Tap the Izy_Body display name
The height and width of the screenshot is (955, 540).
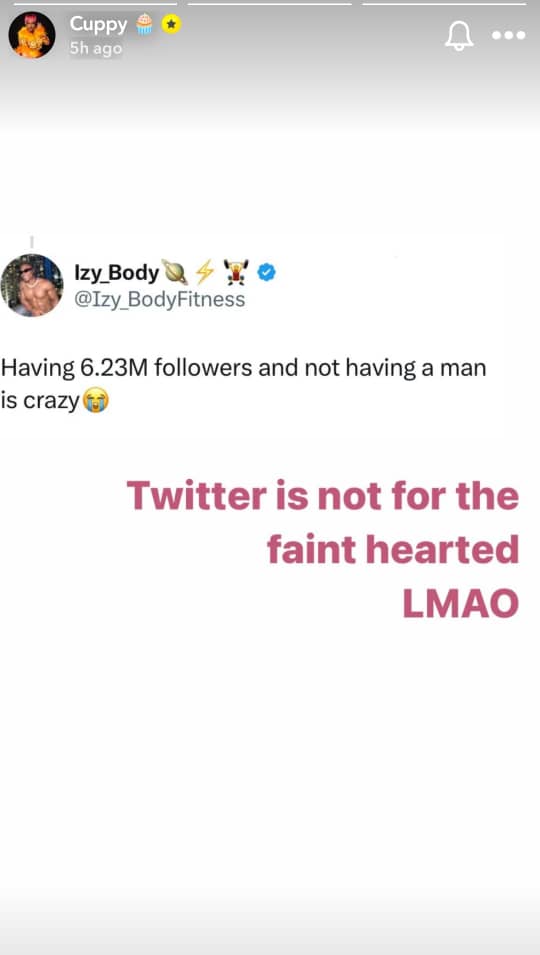116,273
